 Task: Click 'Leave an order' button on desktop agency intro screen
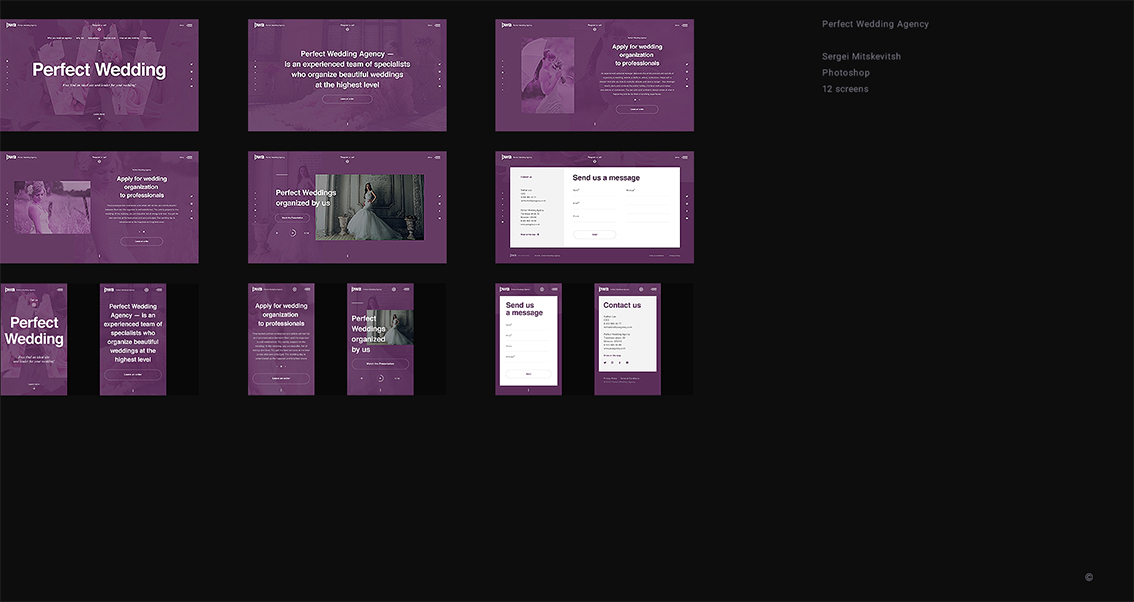pos(347,99)
